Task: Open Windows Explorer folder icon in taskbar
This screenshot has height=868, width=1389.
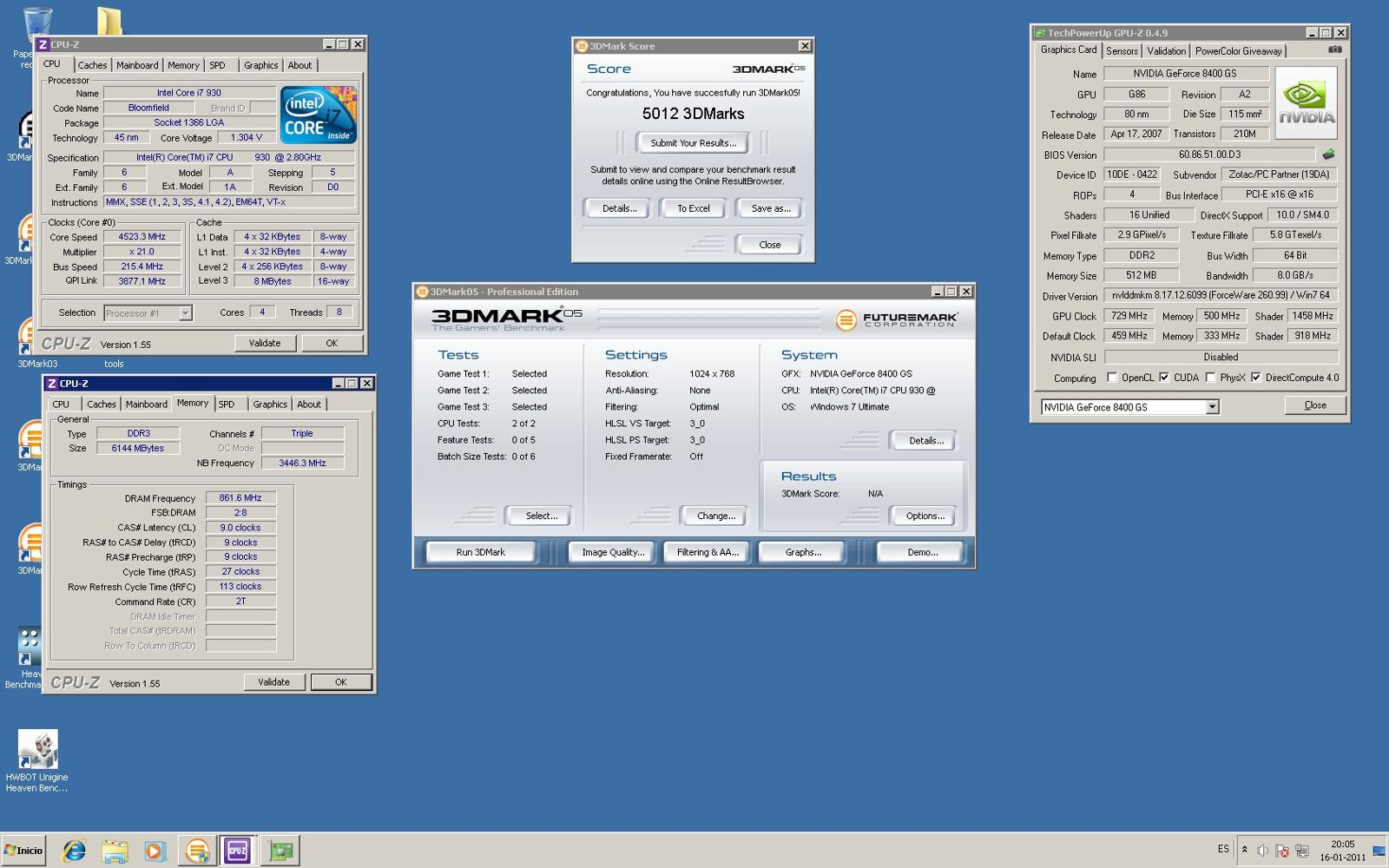Action: click(115, 851)
